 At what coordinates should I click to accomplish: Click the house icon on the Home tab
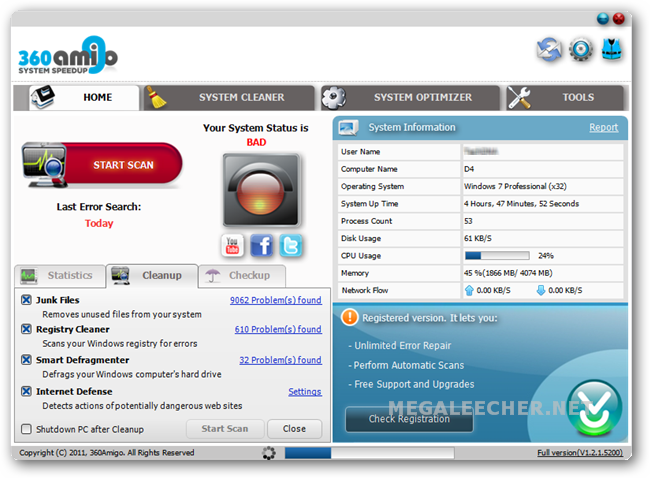tap(42, 97)
